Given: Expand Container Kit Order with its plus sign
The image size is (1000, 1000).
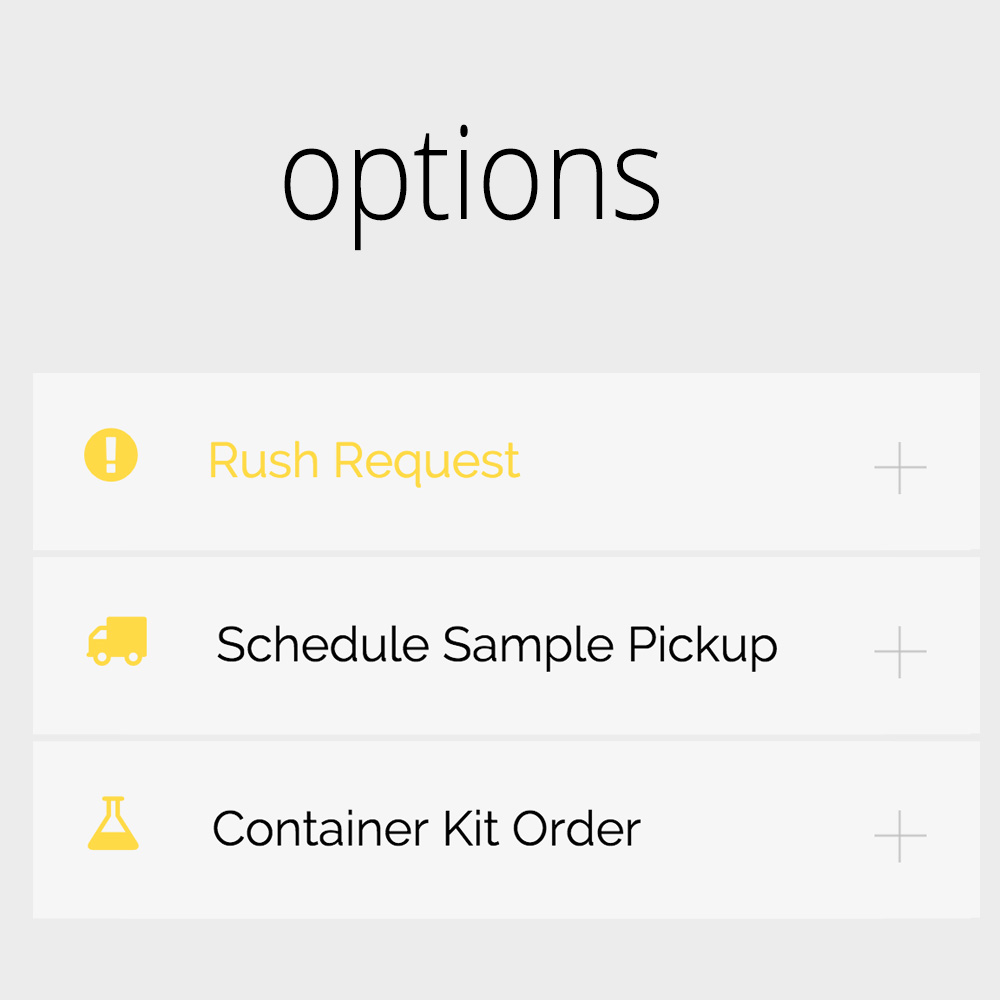Looking at the screenshot, I should coord(900,836).
